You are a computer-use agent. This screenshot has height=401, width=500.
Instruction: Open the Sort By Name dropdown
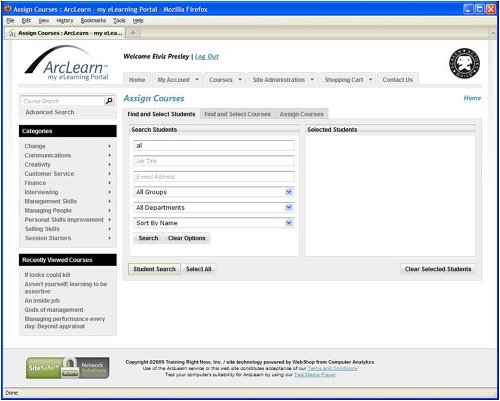click(x=214, y=223)
